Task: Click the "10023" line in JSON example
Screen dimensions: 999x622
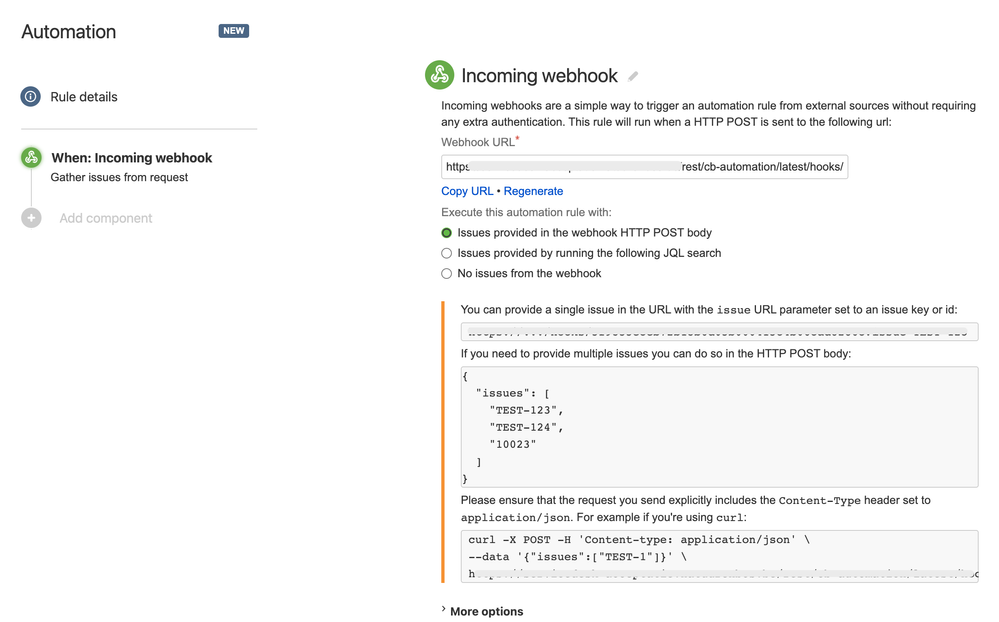Action: tap(513, 445)
